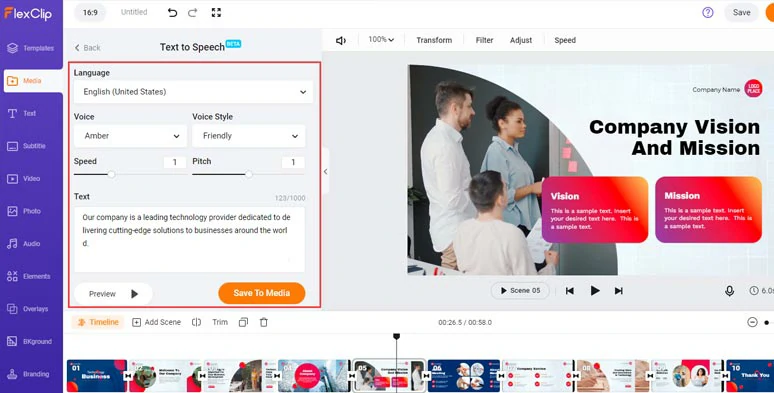
Task: Click the Untitled project name
Action: point(134,12)
